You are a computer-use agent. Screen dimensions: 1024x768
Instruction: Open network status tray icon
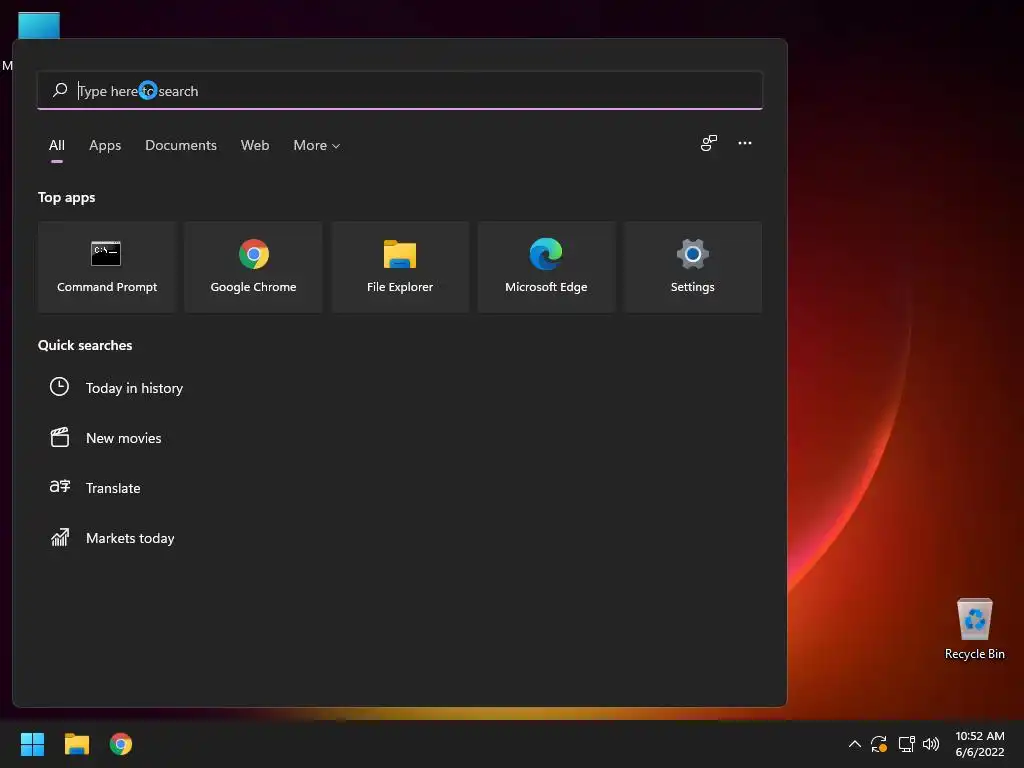point(906,744)
